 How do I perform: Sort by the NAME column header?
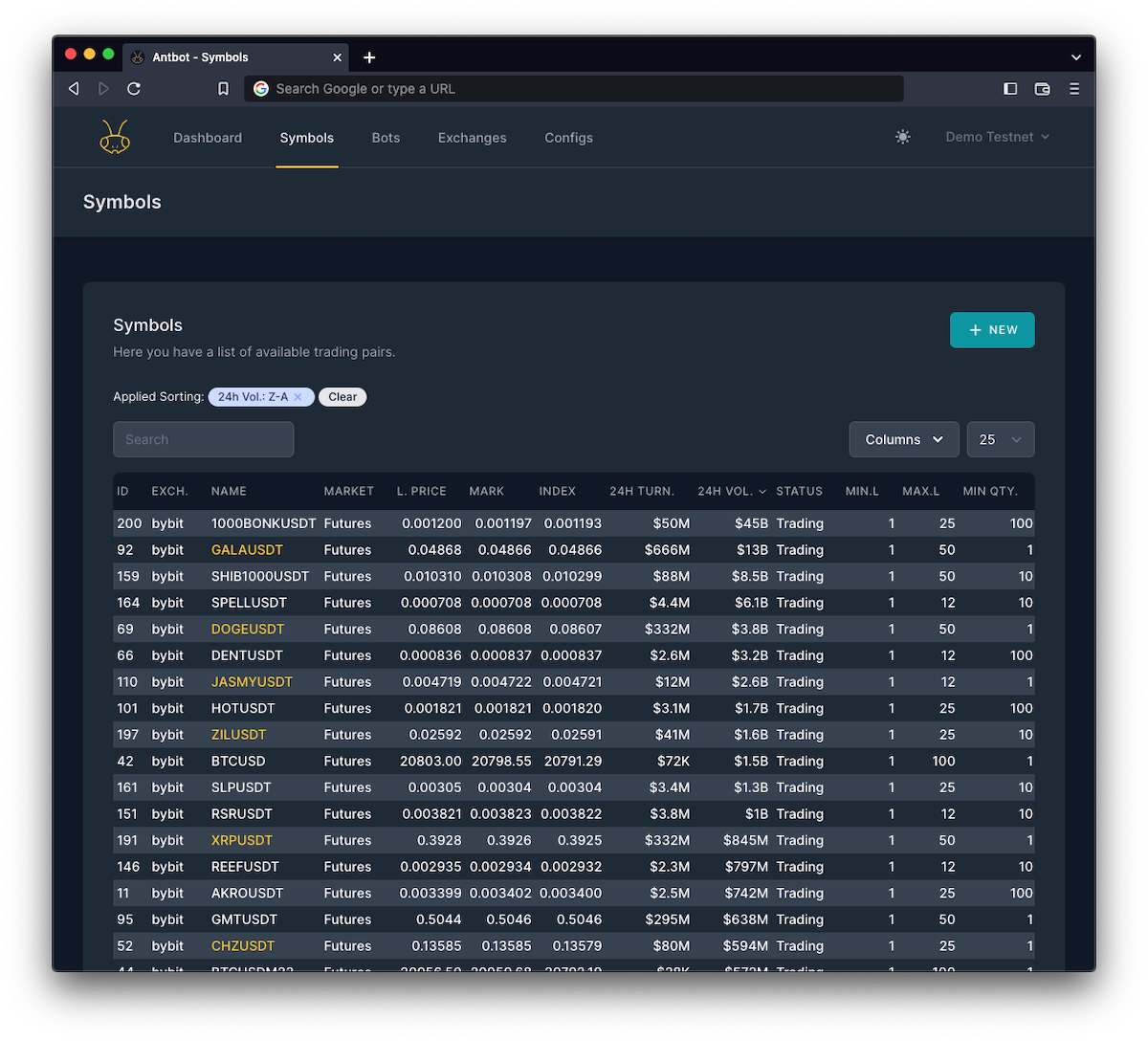pyautogui.click(x=229, y=491)
